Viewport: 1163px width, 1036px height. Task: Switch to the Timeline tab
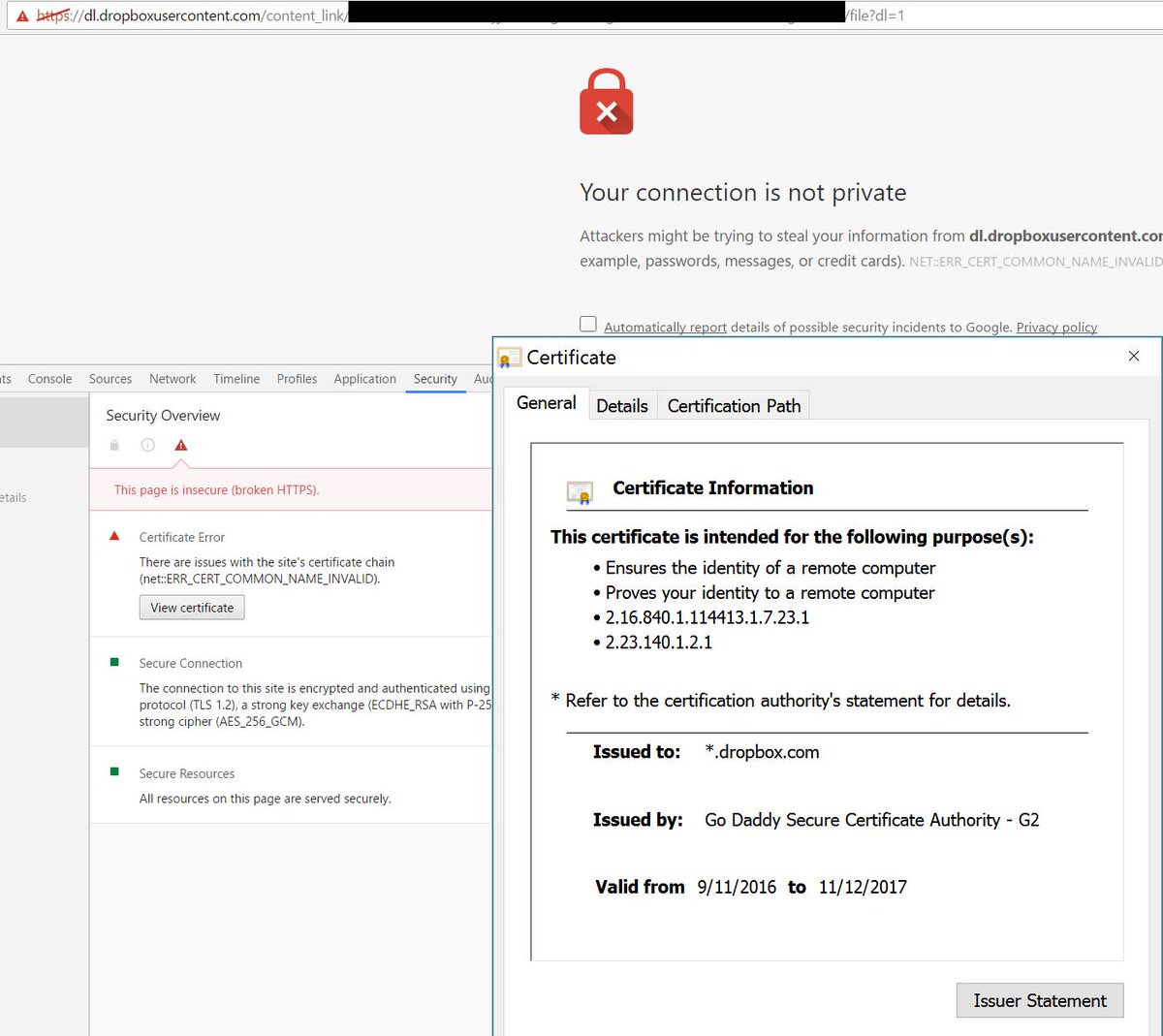(236, 379)
